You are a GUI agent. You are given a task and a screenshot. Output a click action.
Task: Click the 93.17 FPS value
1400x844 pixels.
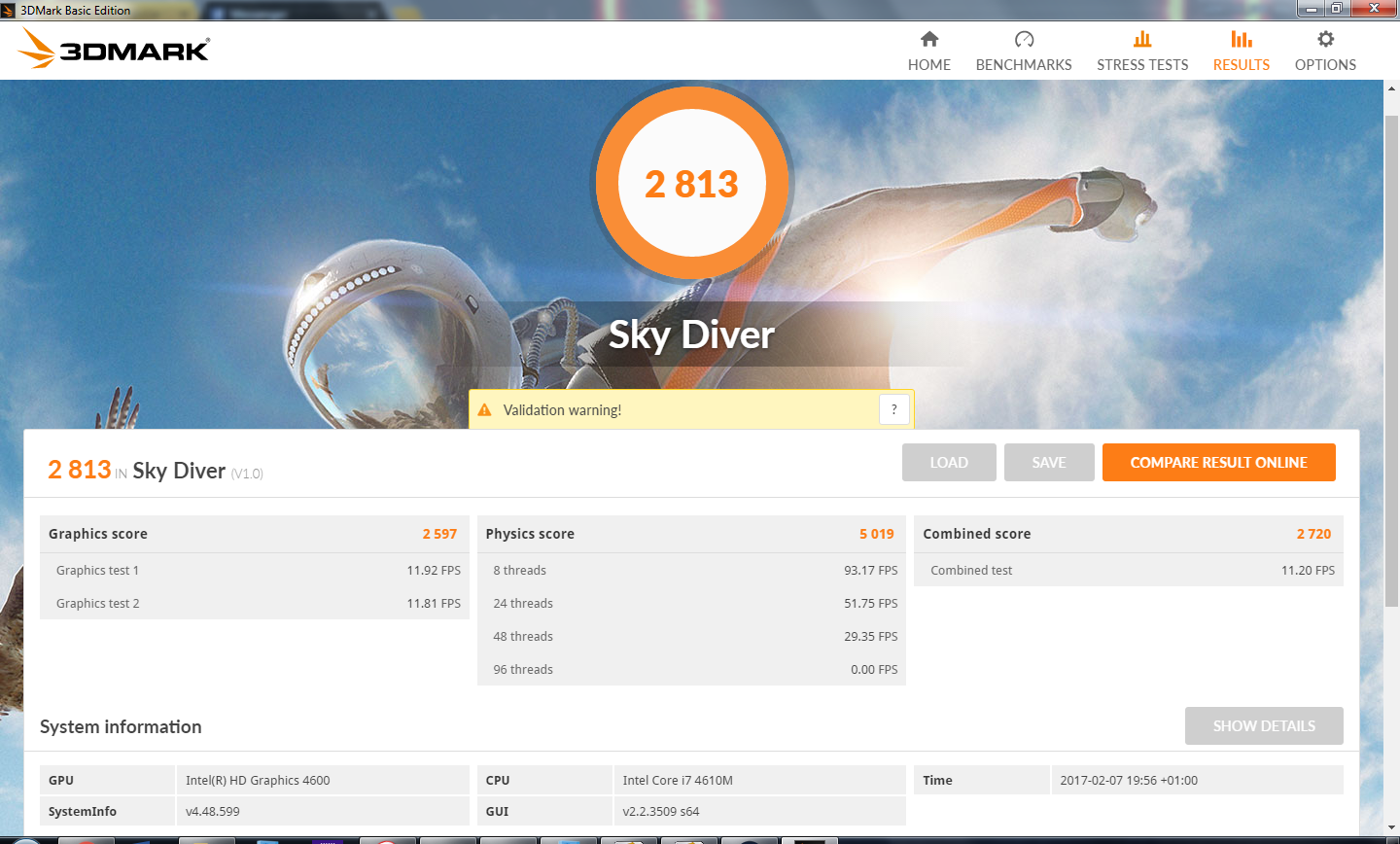coord(871,571)
